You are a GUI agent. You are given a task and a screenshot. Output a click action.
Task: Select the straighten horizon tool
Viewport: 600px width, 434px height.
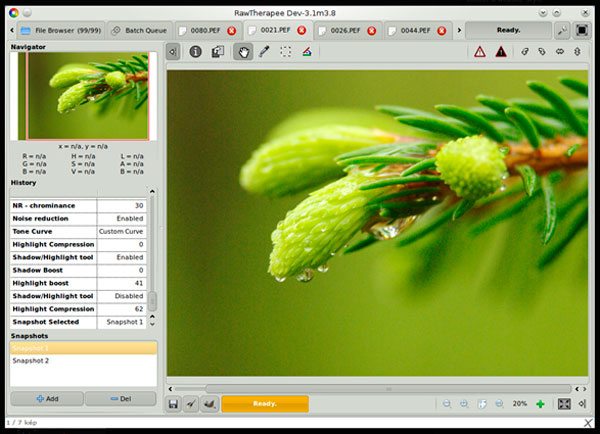[306, 52]
